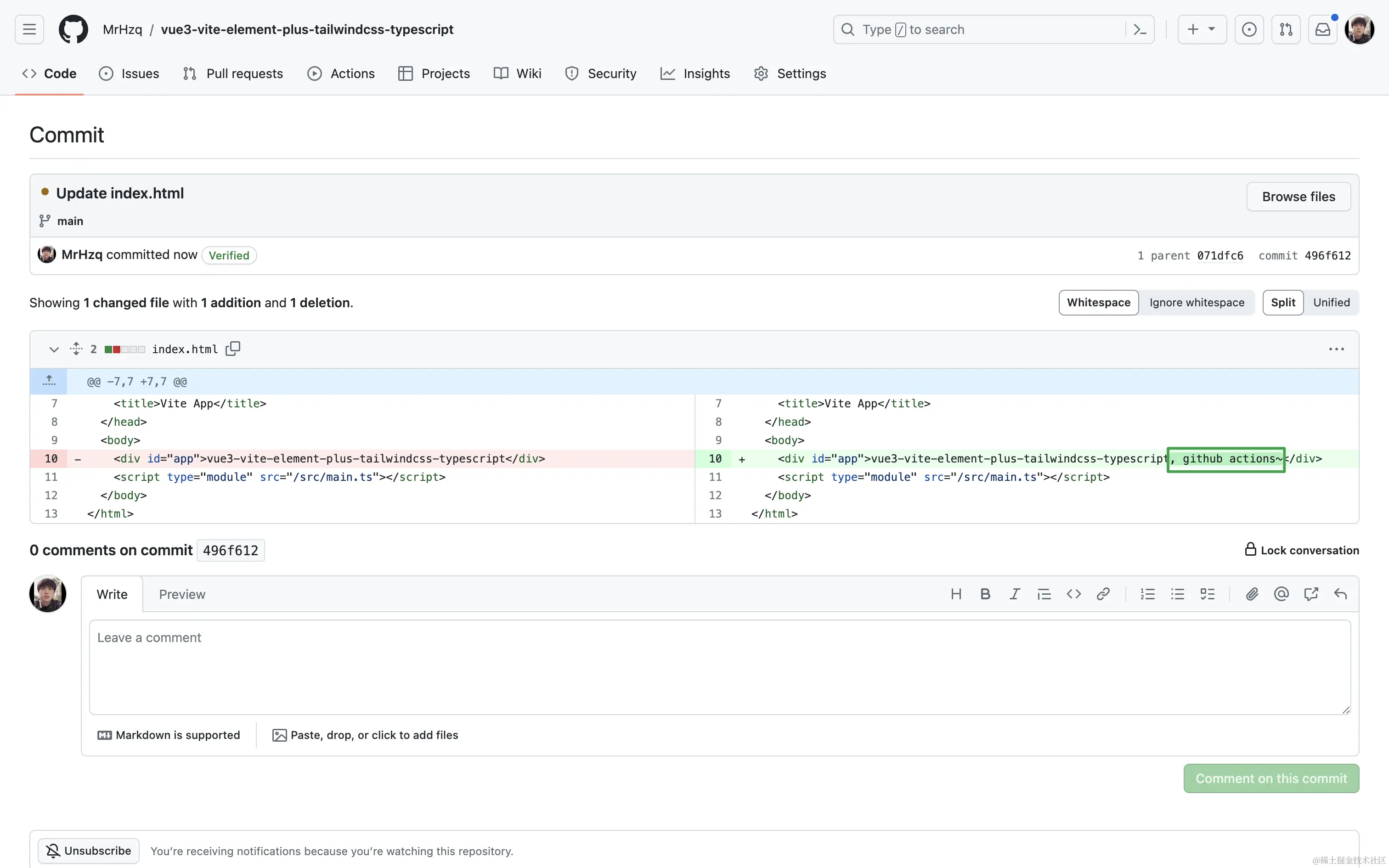Screen dimensions: 1389x868
Task: Open the notifications inbox icon
Action: tap(1322, 29)
